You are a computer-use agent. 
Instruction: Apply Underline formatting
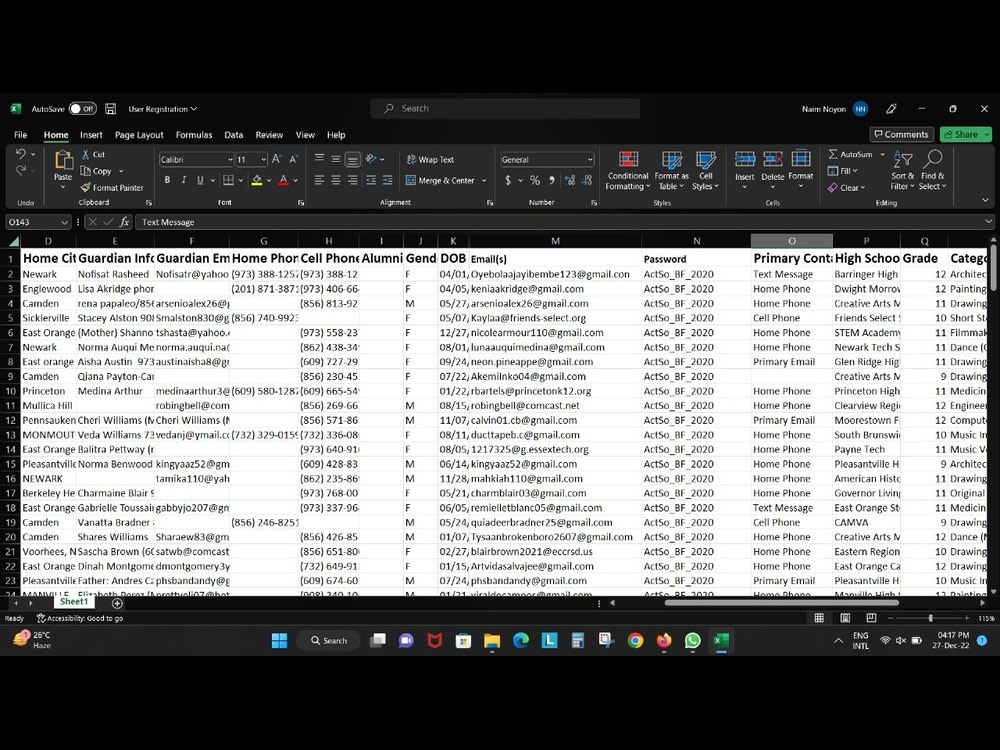200,180
